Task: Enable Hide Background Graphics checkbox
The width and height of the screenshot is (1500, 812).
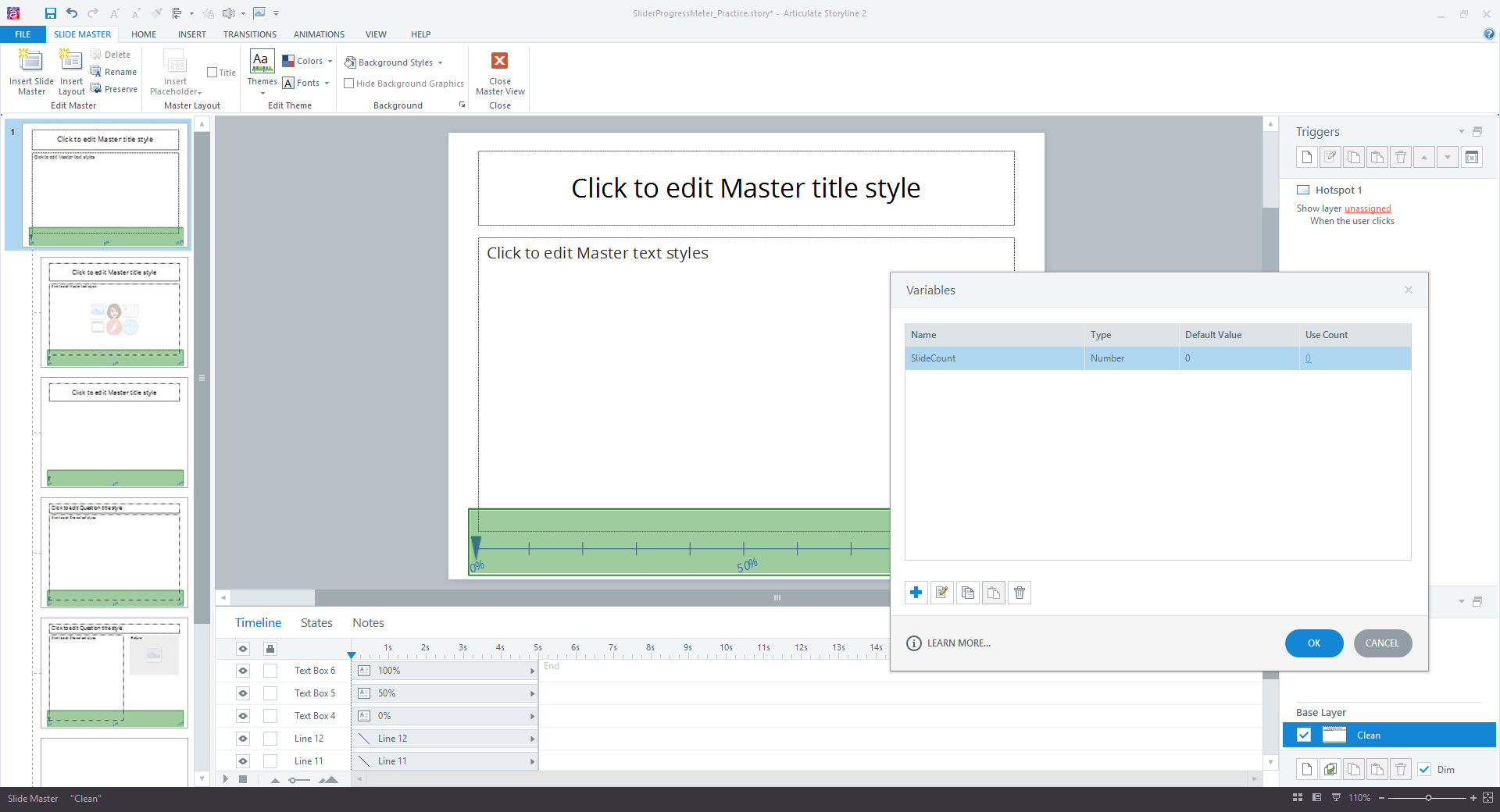Action: point(349,84)
